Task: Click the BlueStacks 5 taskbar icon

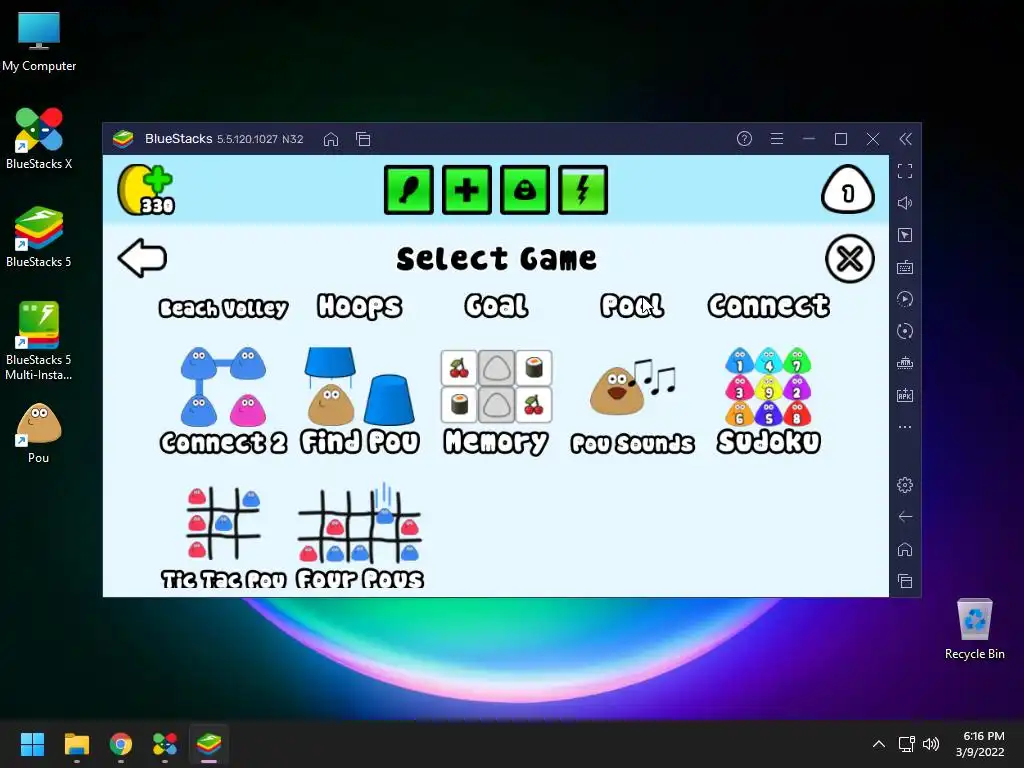Action: click(x=209, y=744)
